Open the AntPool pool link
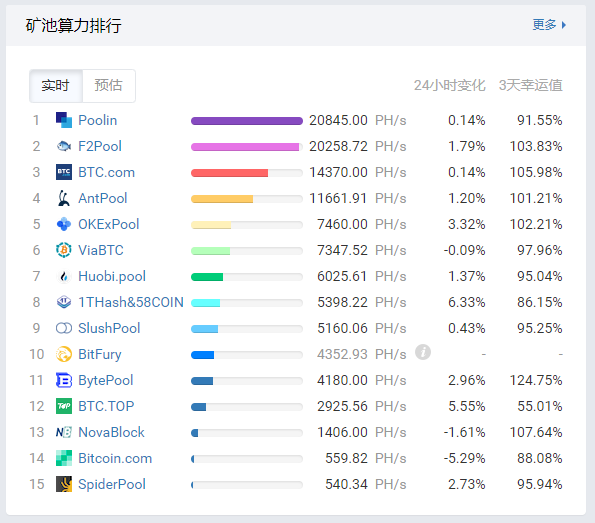 pyautogui.click(x=102, y=198)
